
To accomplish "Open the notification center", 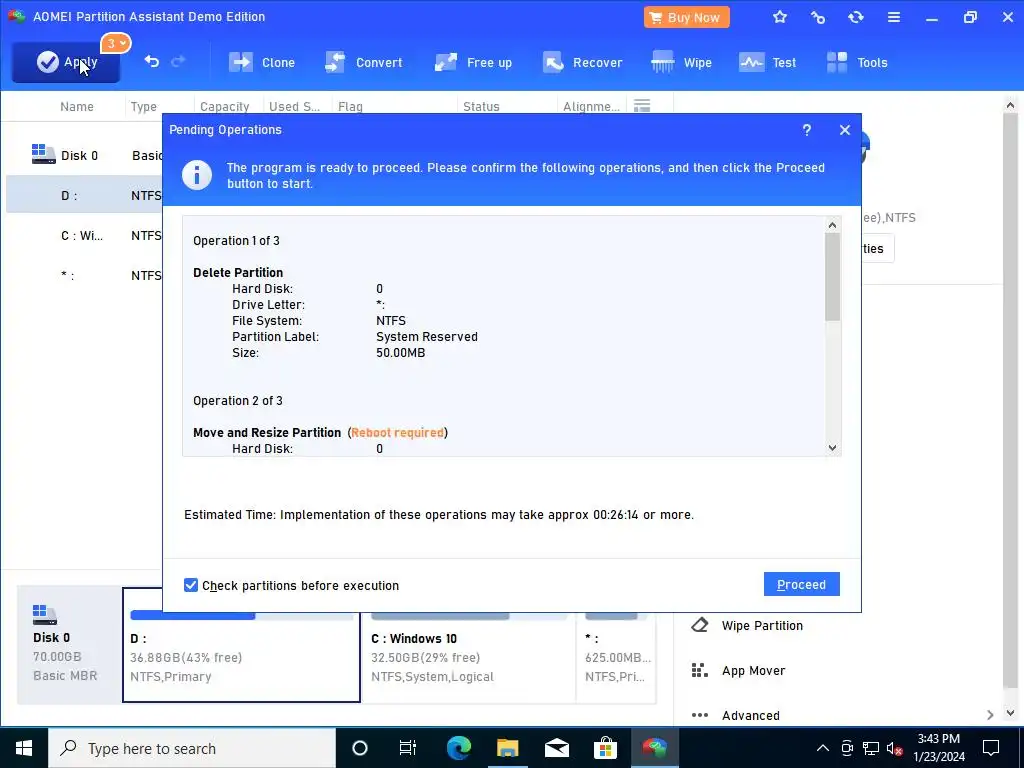I will [x=991, y=748].
